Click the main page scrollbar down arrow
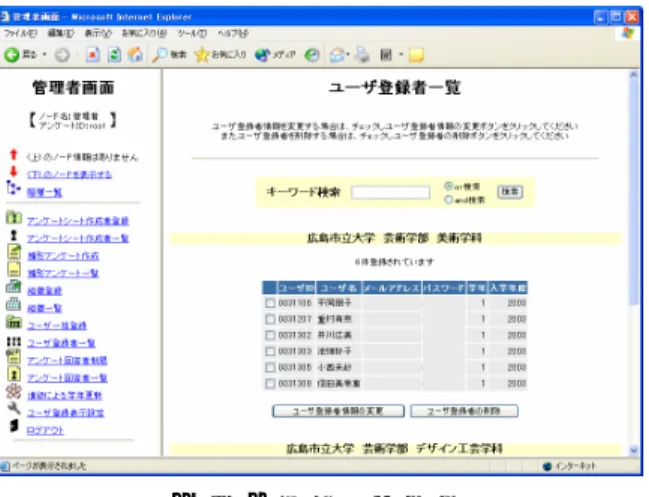649x497 pixels. tap(633, 451)
